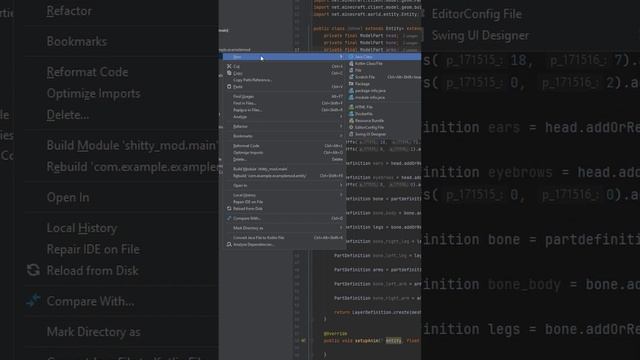Pick the package-info.java icon
Screen dimensions: 640x360
click(351, 91)
